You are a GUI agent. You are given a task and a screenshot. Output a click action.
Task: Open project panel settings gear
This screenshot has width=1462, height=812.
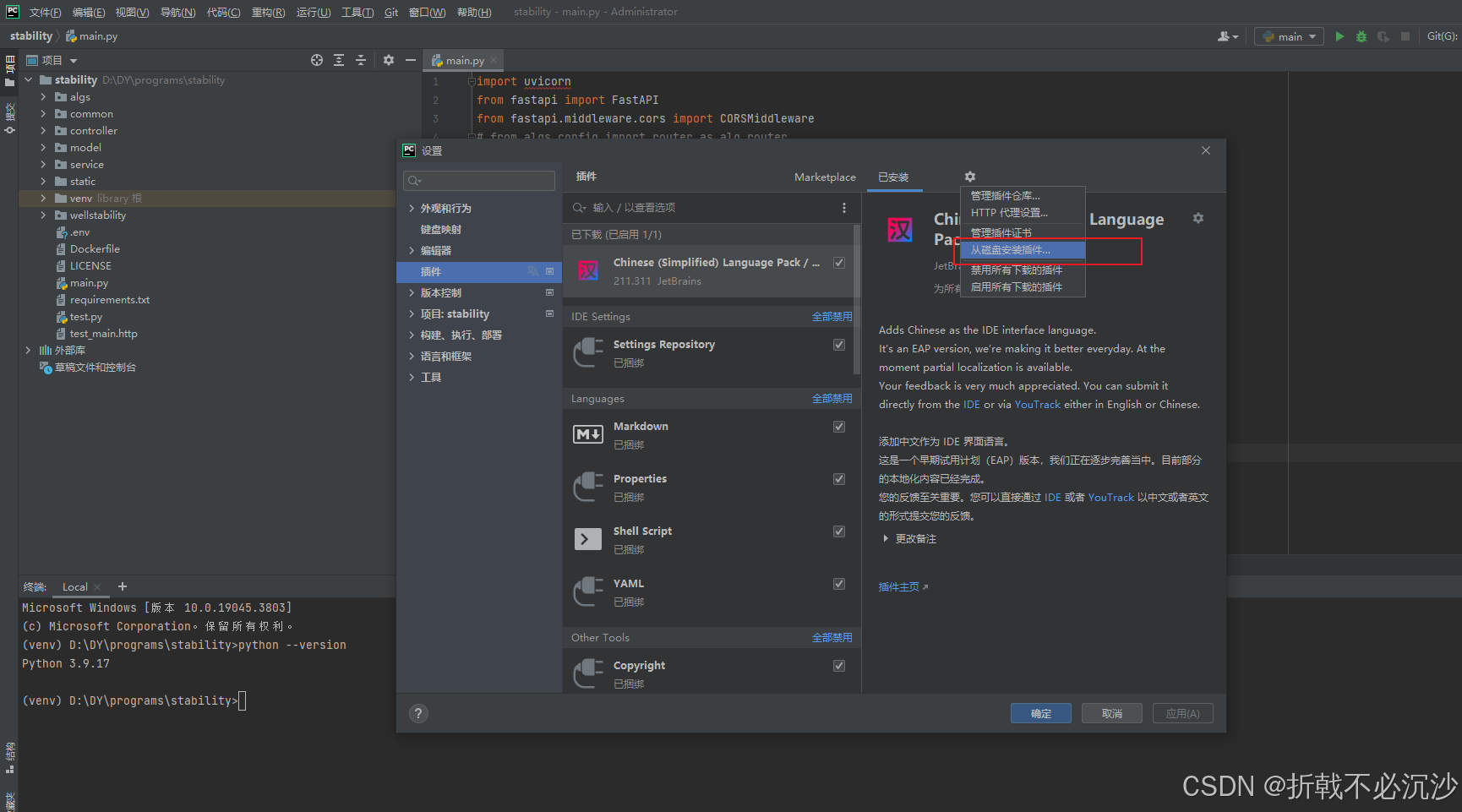(389, 60)
